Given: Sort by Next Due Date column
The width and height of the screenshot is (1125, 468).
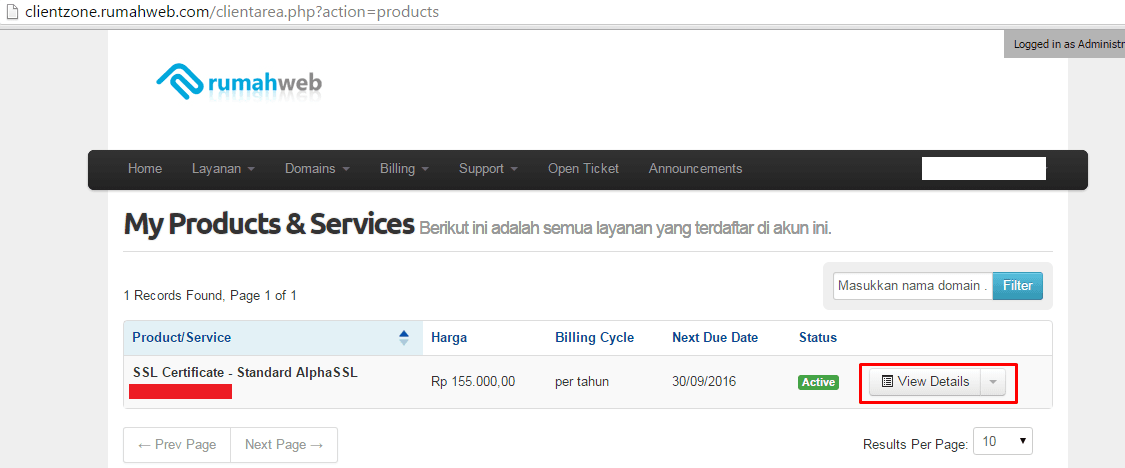Looking at the screenshot, I should tap(715, 337).
